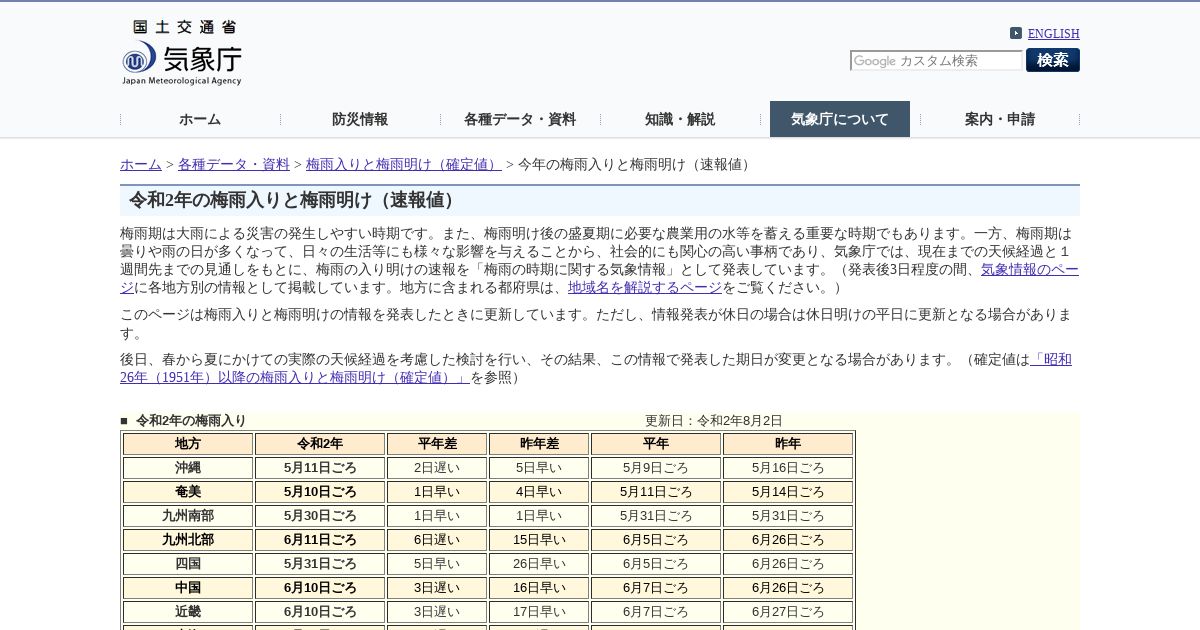Click the 更新日：令和2年8月2日 text
The width and height of the screenshot is (1200, 630).
pos(714,421)
